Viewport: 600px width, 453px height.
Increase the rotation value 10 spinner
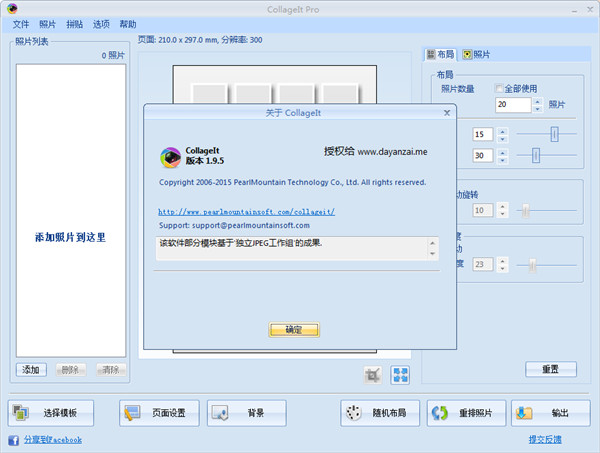tap(502, 207)
